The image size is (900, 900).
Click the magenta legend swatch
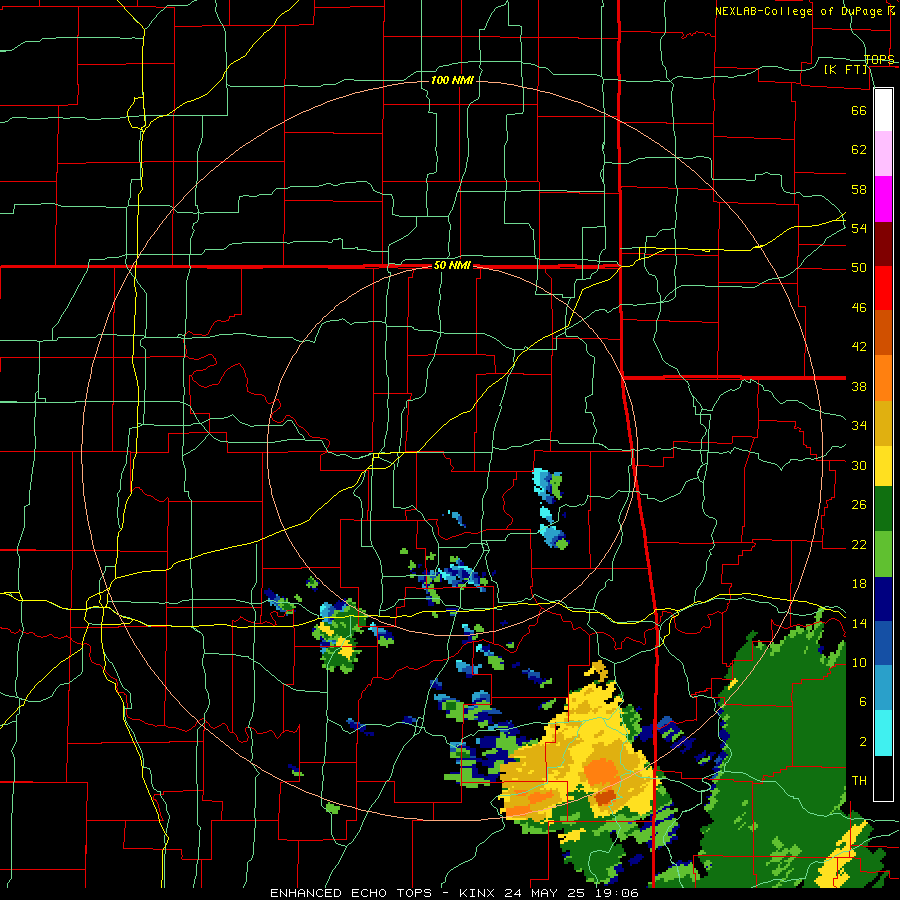(x=883, y=199)
